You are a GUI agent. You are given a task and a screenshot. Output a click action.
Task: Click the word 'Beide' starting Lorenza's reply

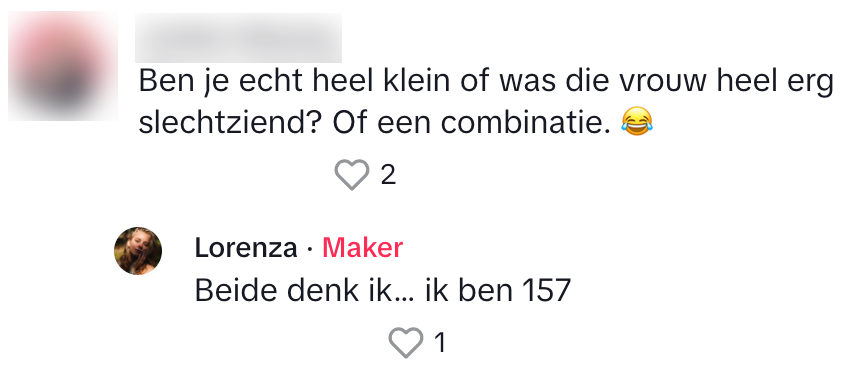(237, 291)
